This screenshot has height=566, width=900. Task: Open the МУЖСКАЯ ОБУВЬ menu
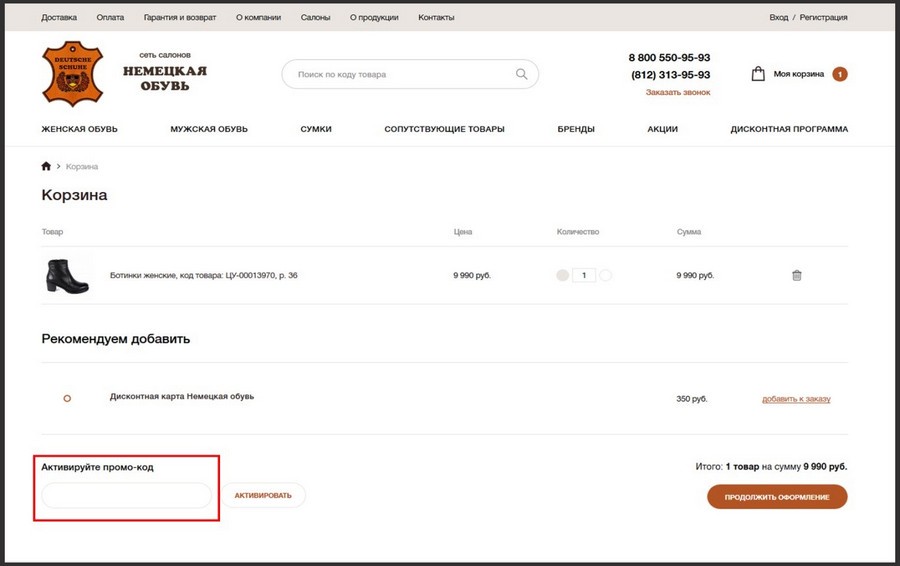coord(209,129)
